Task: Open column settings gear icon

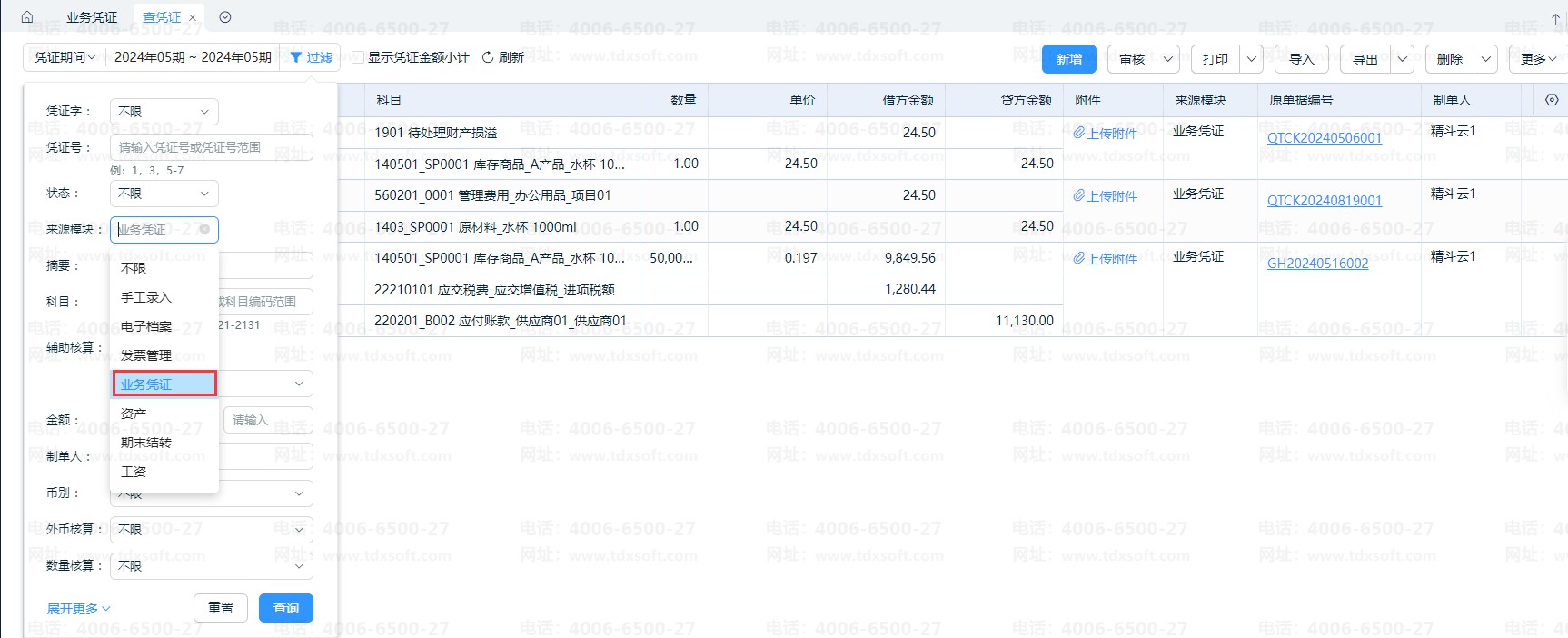Action: pos(1551,100)
